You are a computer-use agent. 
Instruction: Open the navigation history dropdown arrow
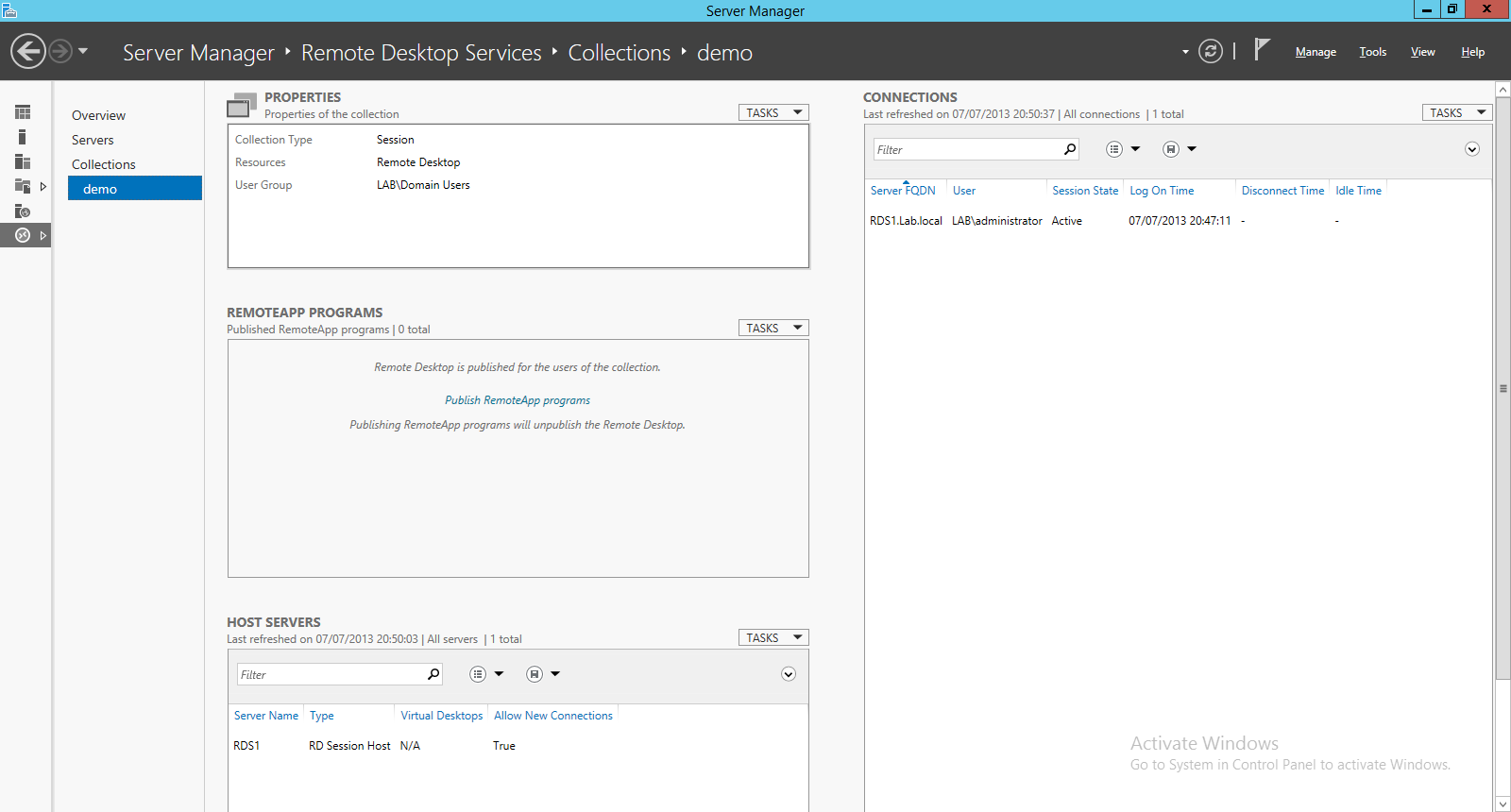[83, 51]
